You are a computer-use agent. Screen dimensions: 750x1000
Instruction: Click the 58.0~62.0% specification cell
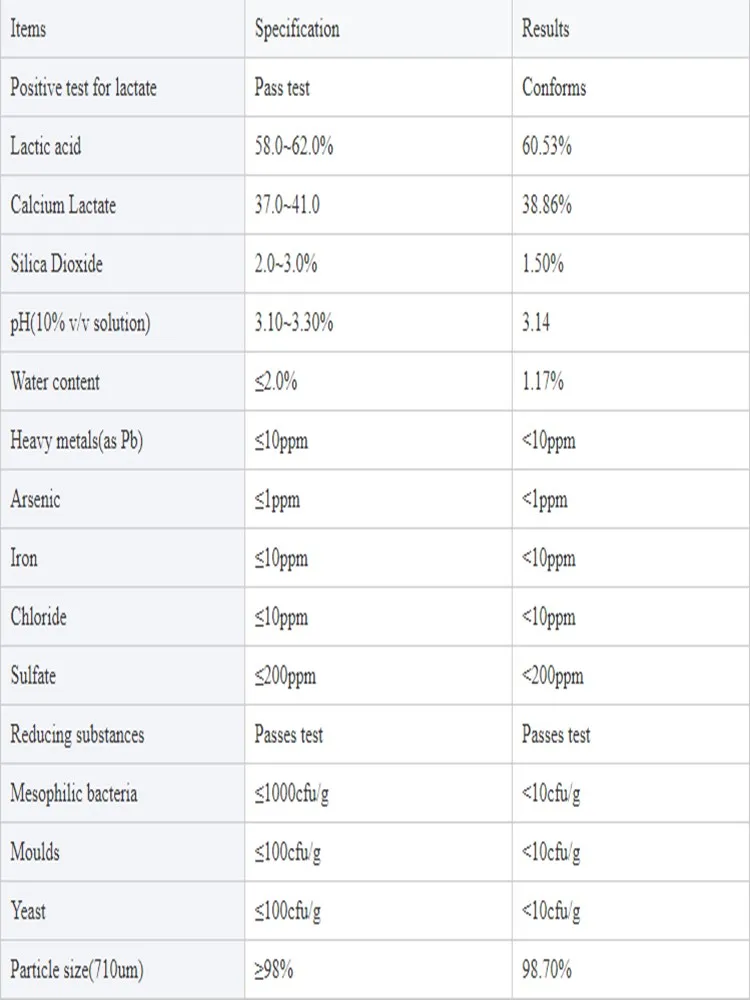(x=294, y=147)
